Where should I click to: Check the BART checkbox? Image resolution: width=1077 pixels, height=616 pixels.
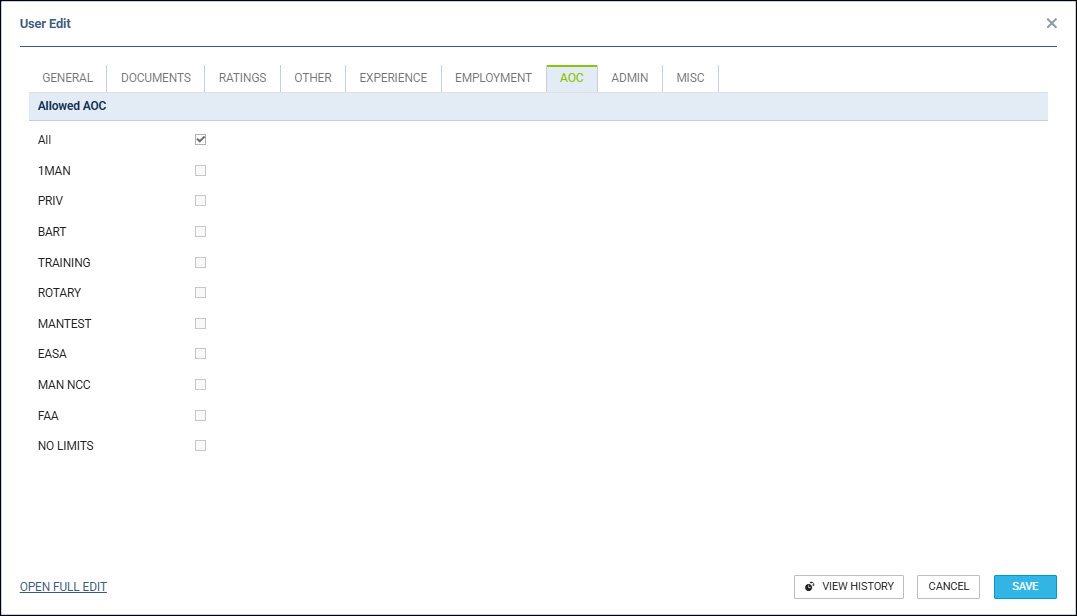(x=201, y=231)
